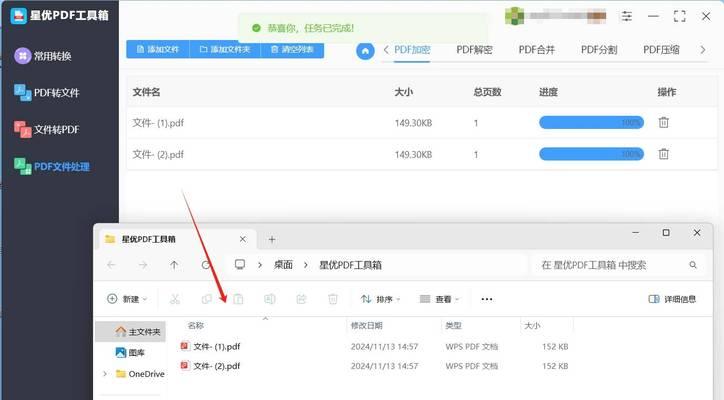This screenshot has width=724, height=400.
Task: Close the 星优PDF工具箱 Explorer tab
Action: tap(243, 239)
